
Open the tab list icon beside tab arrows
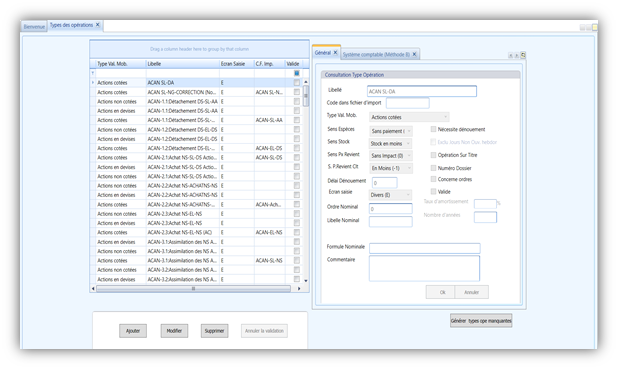[x=523, y=55]
